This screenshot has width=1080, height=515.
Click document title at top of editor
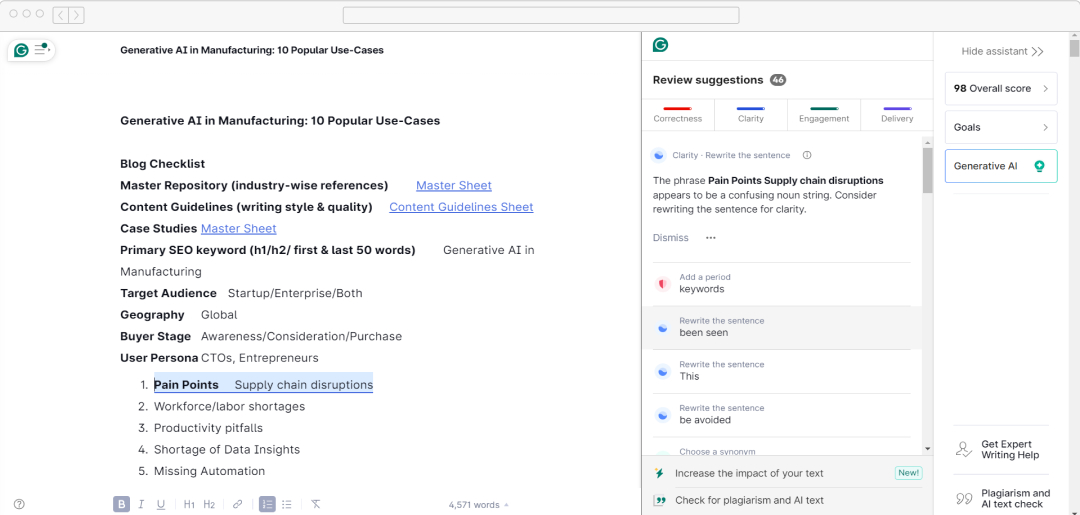[x=252, y=50]
